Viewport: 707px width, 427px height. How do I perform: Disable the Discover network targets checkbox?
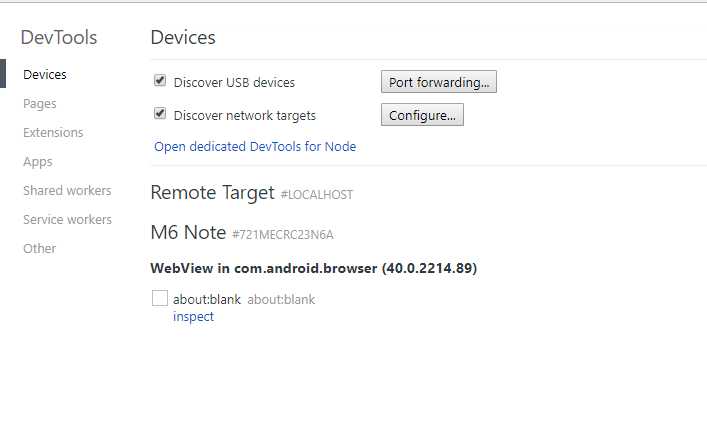[x=160, y=114]
